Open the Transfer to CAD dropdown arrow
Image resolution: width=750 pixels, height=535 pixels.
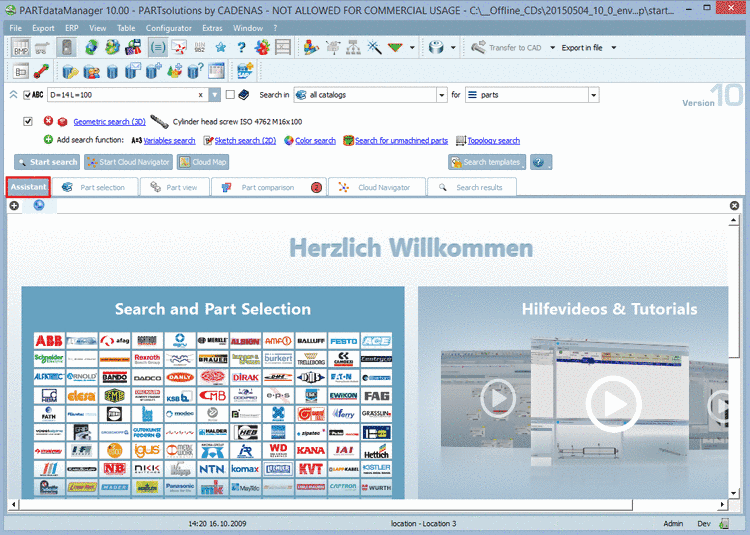tap(552, 47)
